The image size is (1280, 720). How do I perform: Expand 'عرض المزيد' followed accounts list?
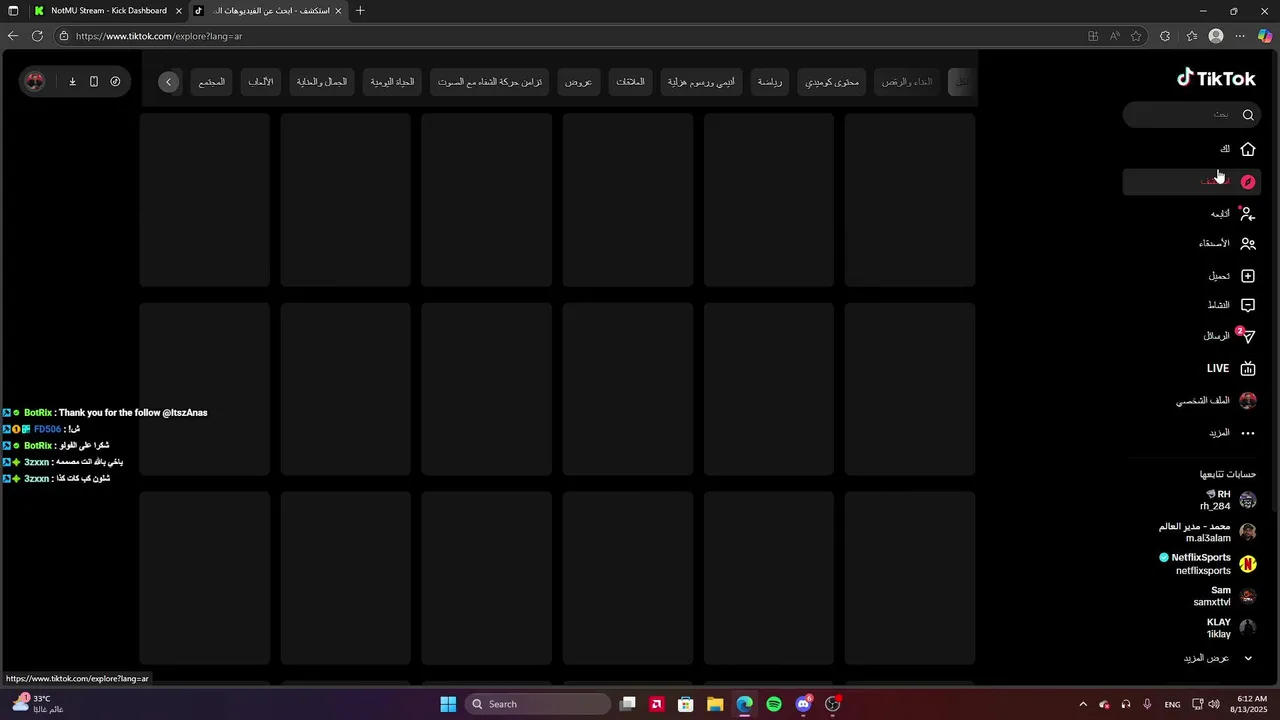pyautogui.click(x=1218, y=658)
